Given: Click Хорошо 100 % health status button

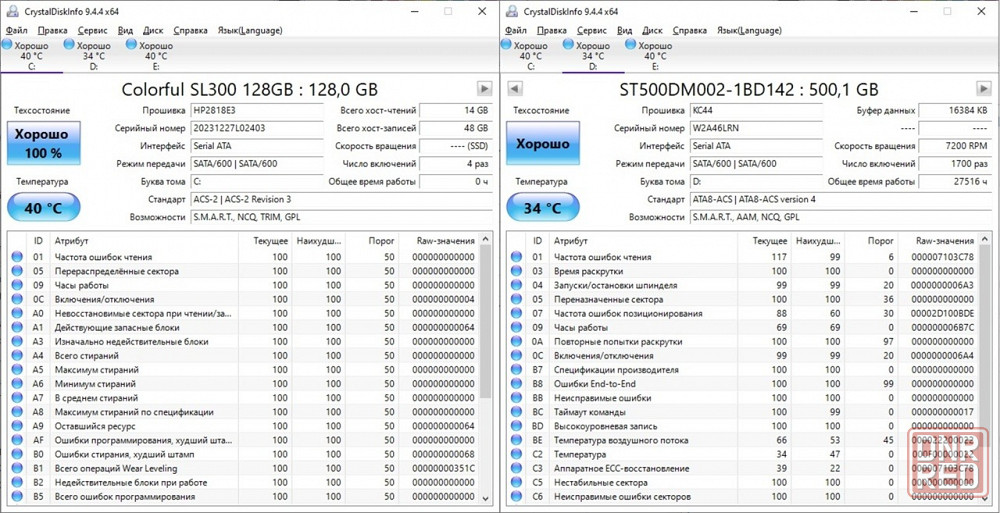Looking at the screenshot, I should [x=43, y=144].
